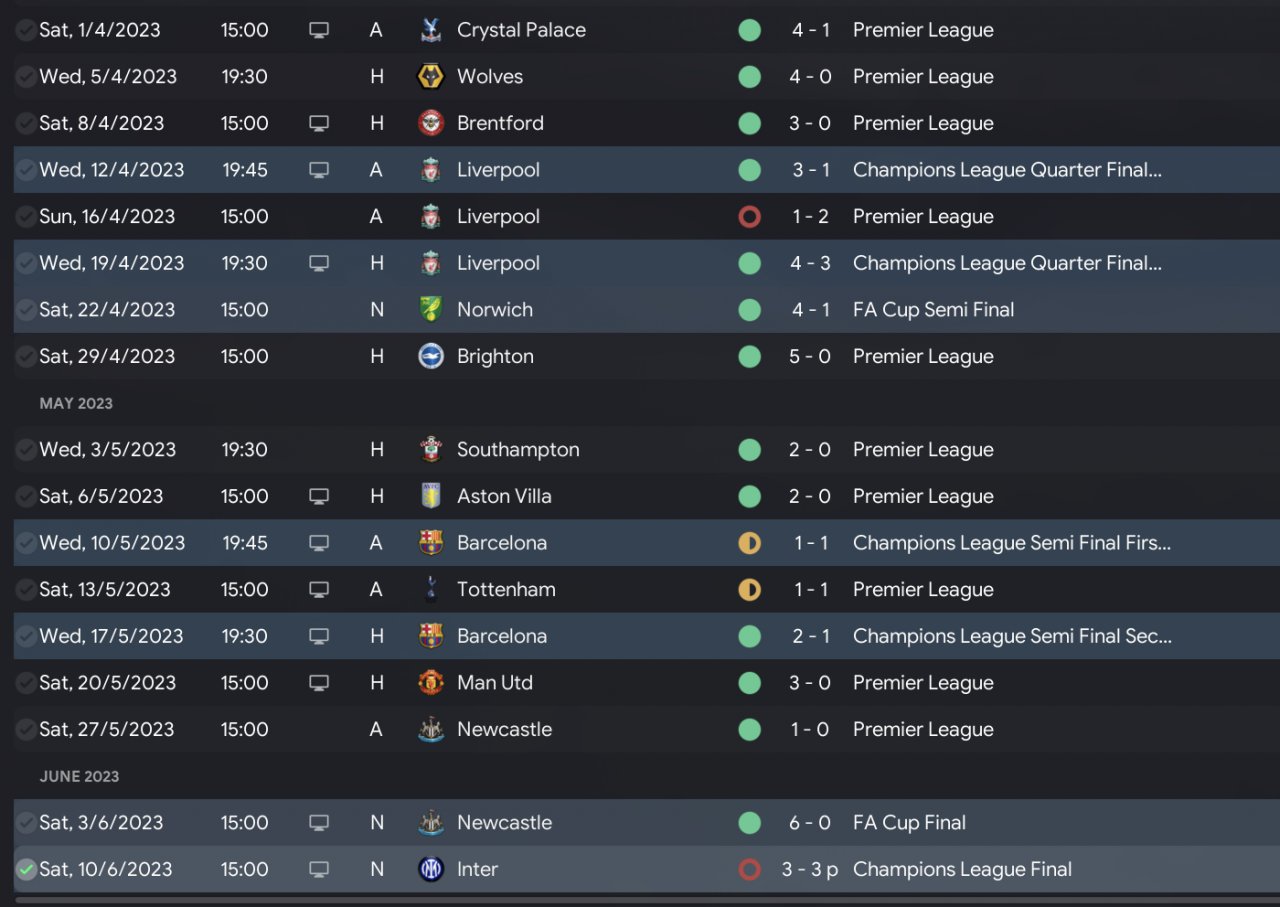Screen dimensions: 1280x907
Task: Click TV broadcast icon on Inter final row
Action: click(319, 869)
